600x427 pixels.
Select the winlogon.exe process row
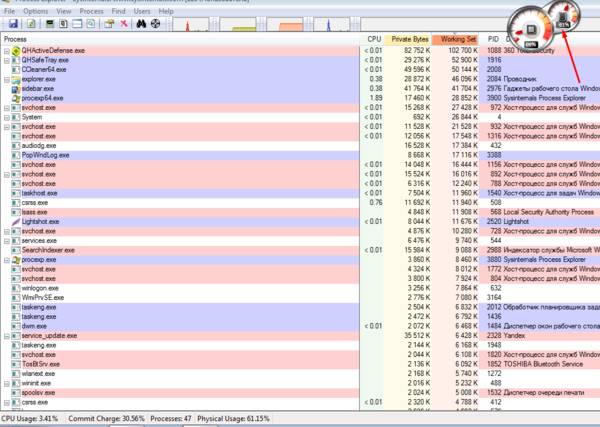click(x=300, y=288)
